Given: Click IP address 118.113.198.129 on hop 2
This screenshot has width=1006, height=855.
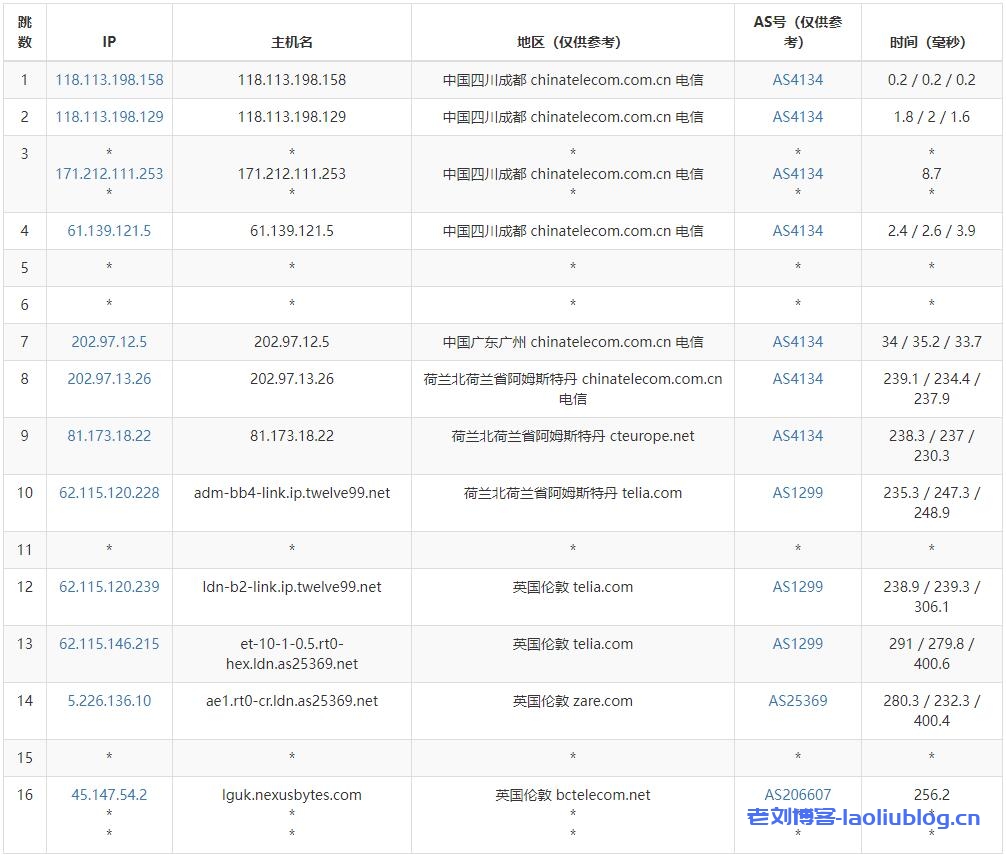Looking at the screenshot, I should click(x=109, y=117).
